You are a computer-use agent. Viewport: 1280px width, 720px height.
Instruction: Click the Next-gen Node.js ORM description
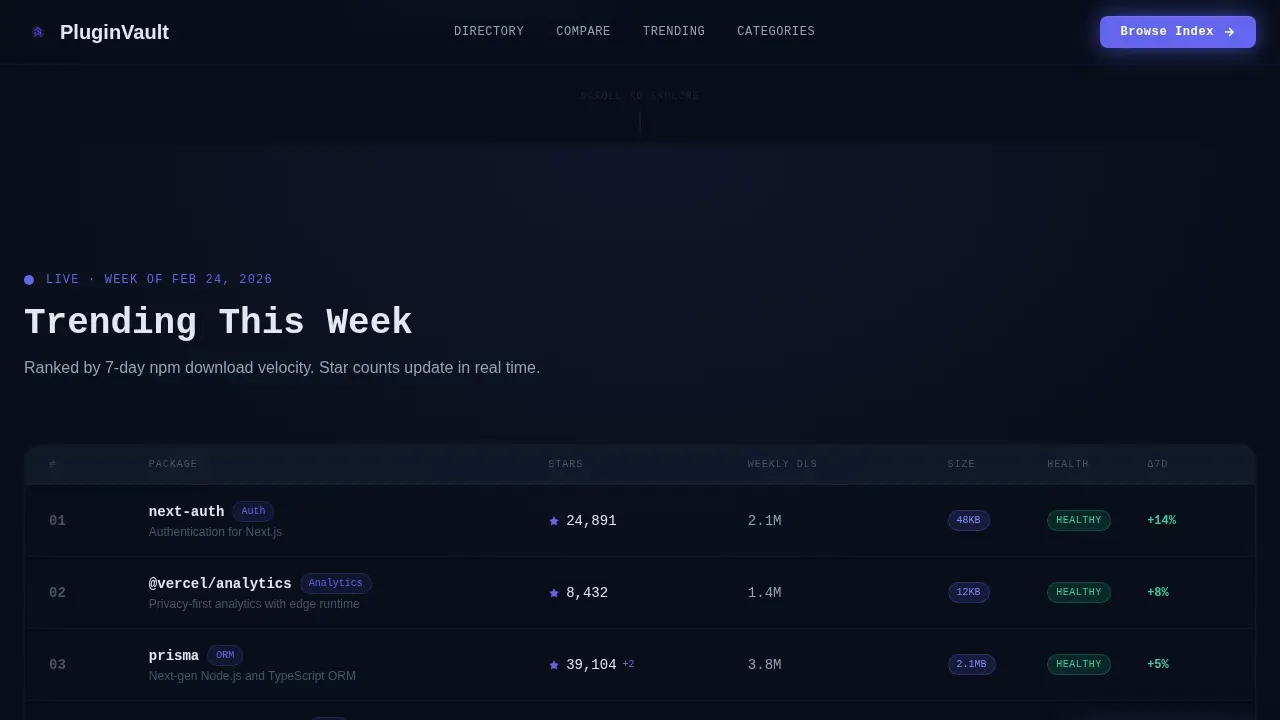[252, 676]
